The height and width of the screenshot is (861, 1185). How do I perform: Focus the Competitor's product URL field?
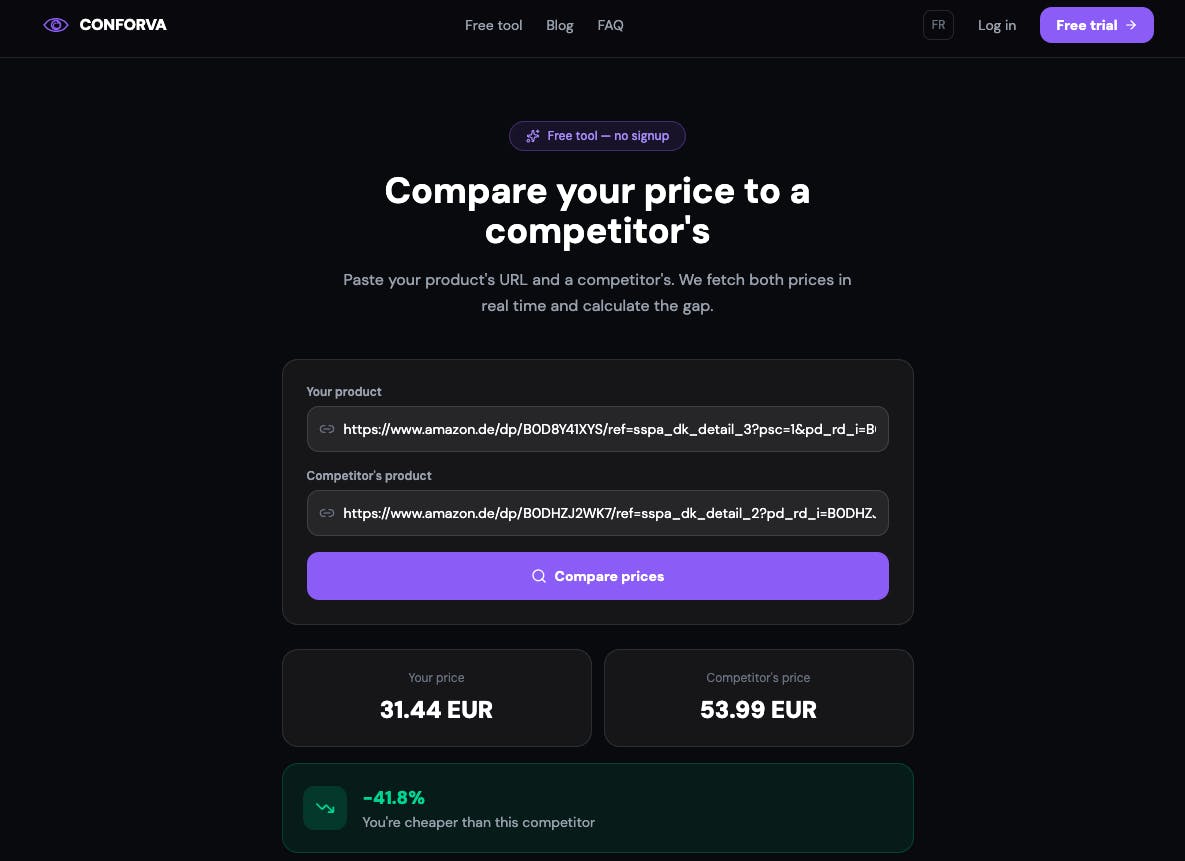coord(598,513)
